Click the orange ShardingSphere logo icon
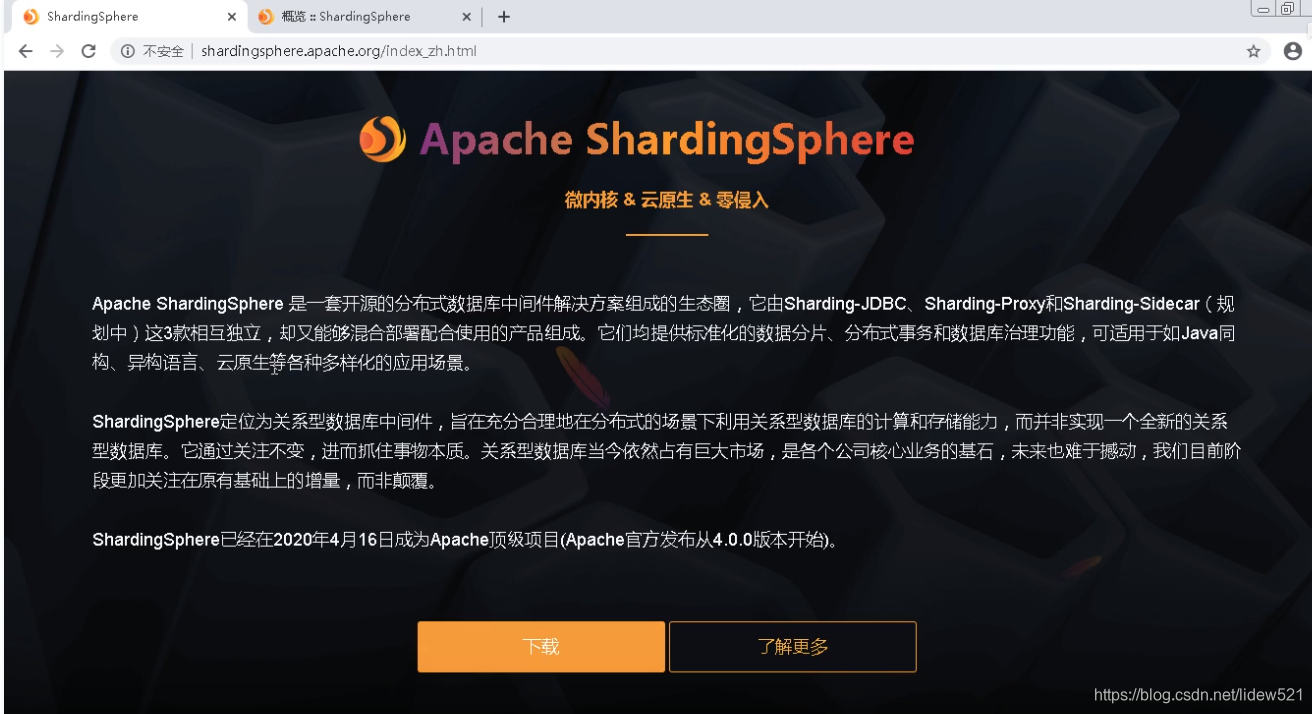 pos(383,139)
